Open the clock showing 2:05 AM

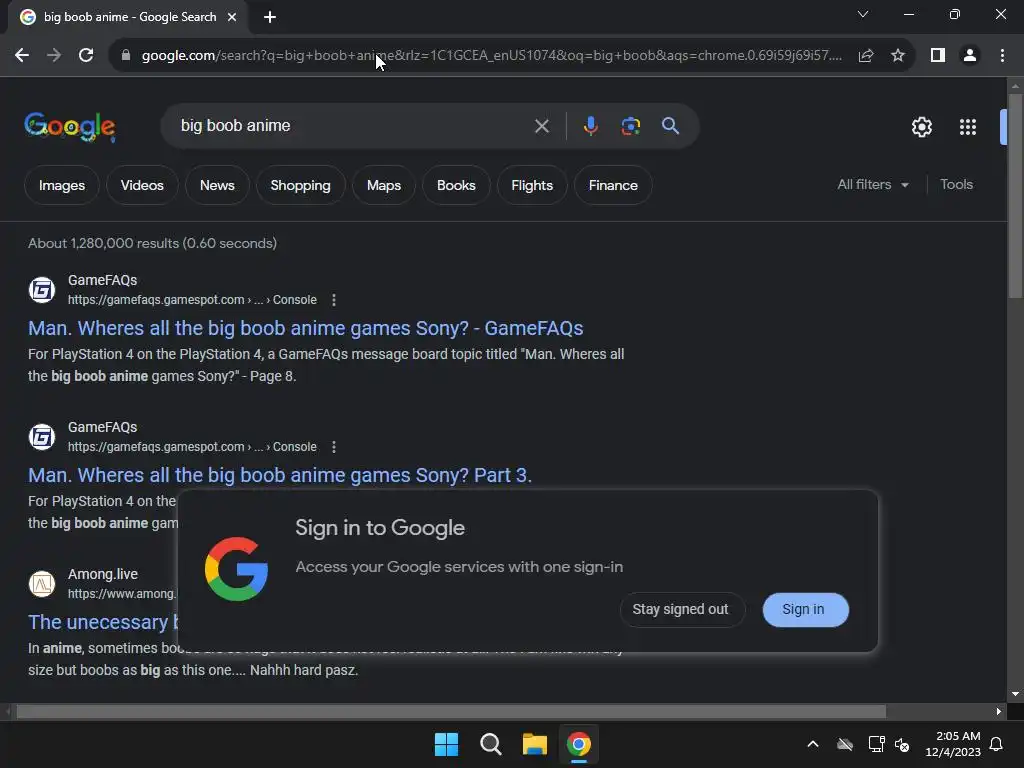pyautogui.click(x=953, y=744)
